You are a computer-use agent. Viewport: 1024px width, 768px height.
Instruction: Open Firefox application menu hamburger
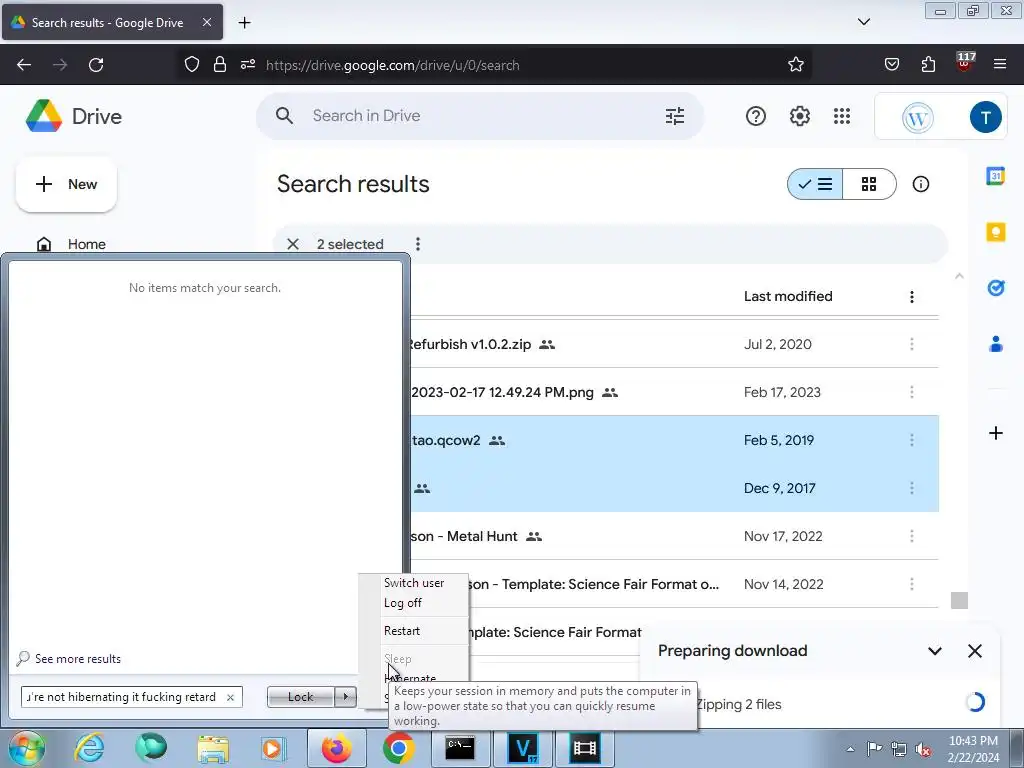1000,65
